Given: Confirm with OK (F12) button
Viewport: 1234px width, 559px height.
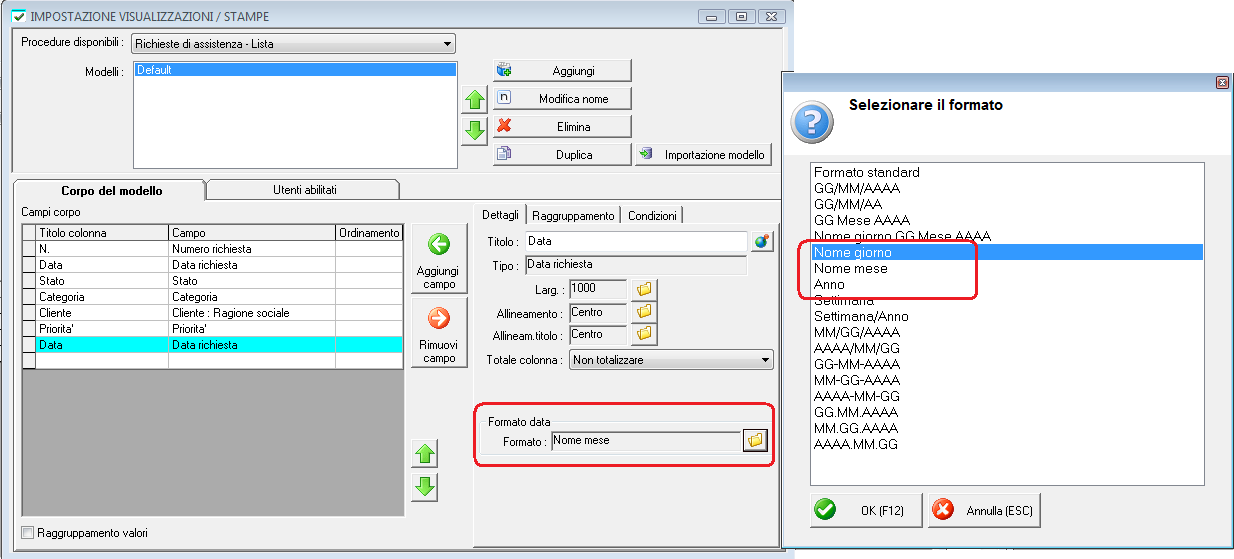Looking at the screenshot, I should (866, 510).
